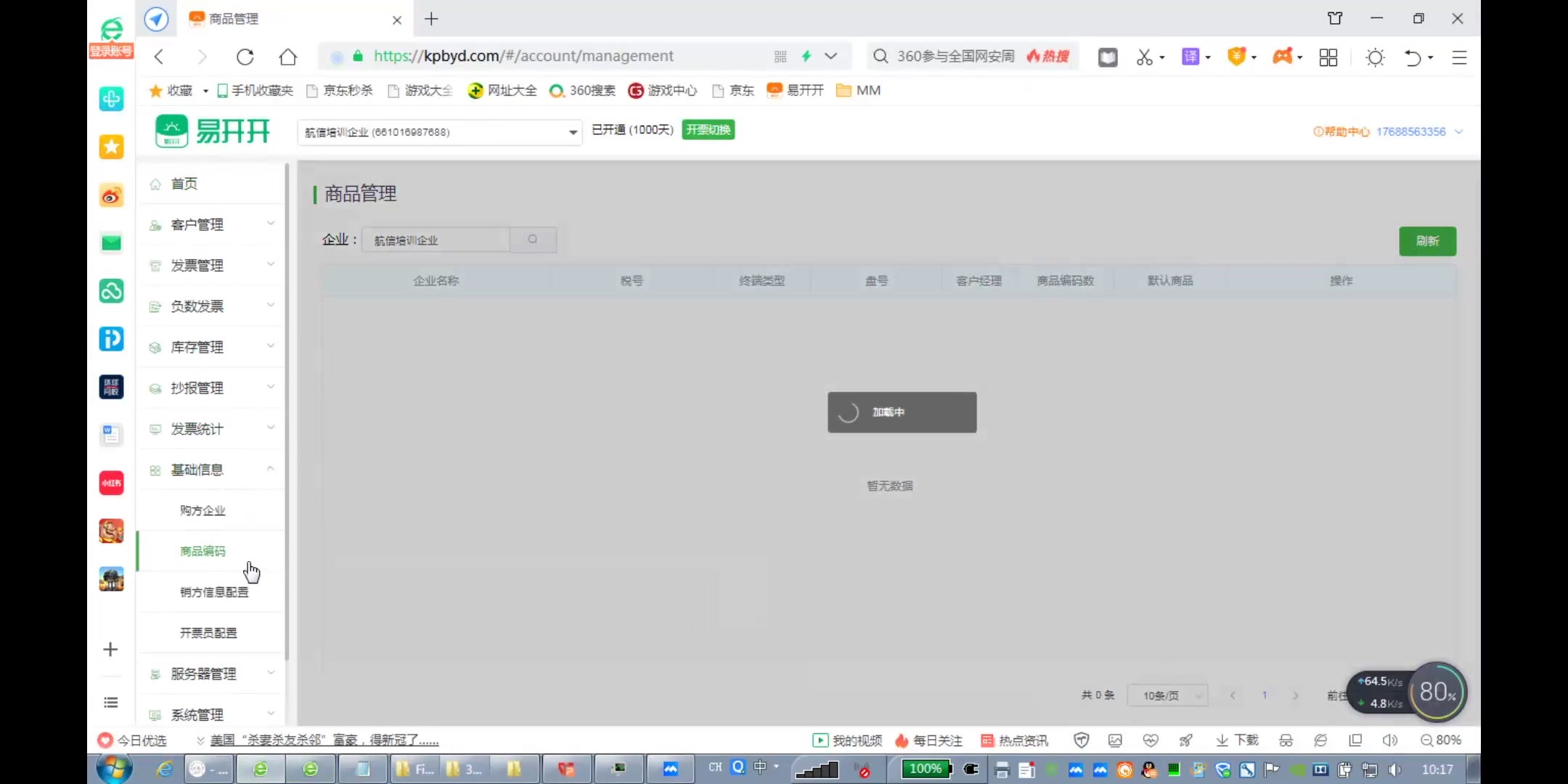
Task: Click the translate icon in the toolbar
Action: (x=1191, y=57)
